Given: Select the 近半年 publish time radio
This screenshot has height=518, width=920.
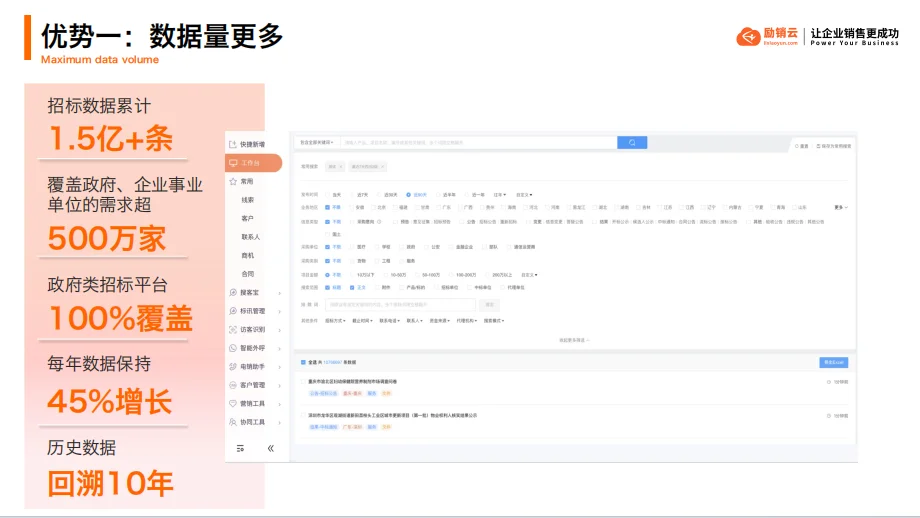Looking at the screenshot, I should [x=438, y=195].
